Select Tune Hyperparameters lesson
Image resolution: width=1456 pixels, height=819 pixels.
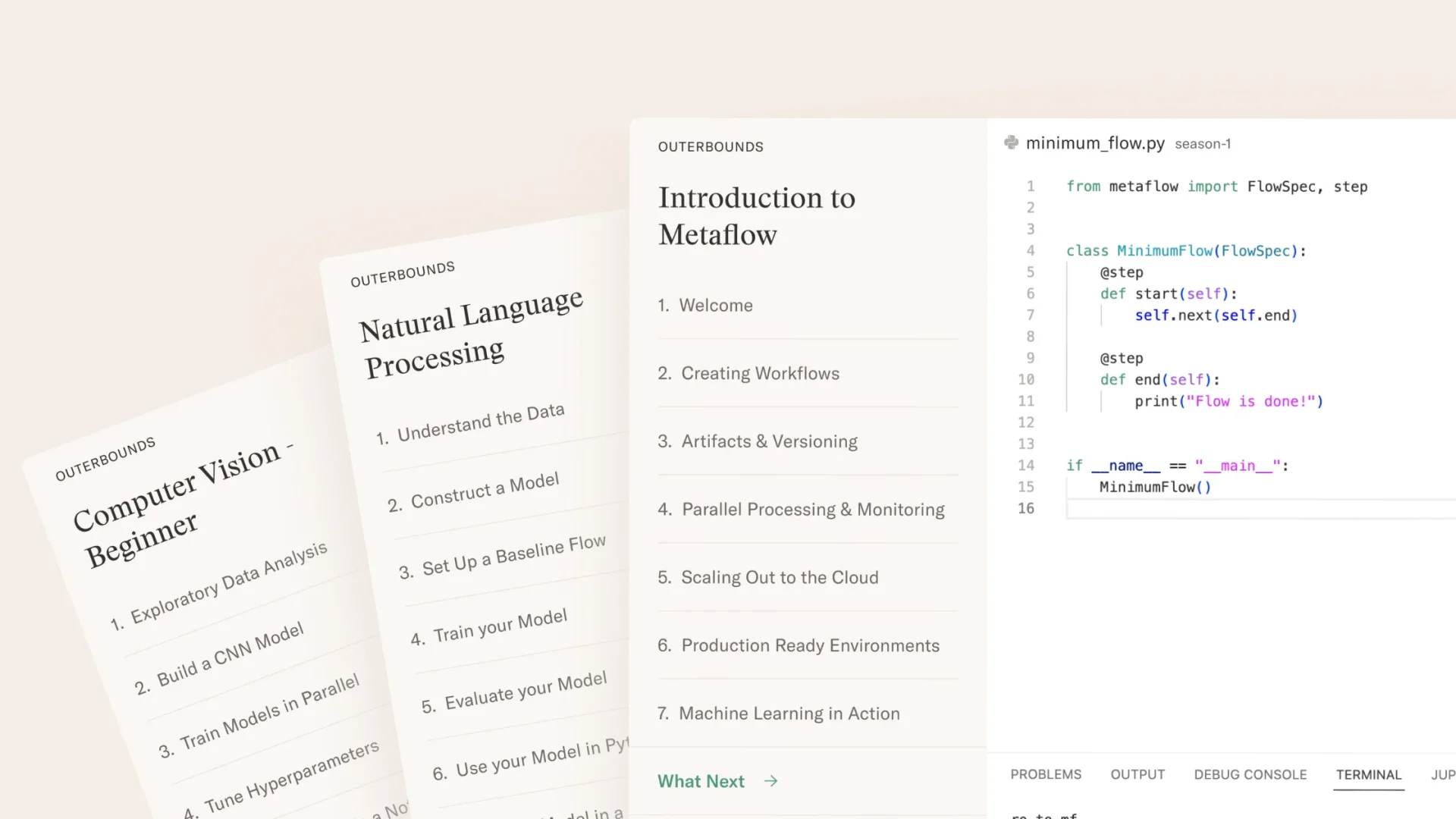tap(281, 779)
